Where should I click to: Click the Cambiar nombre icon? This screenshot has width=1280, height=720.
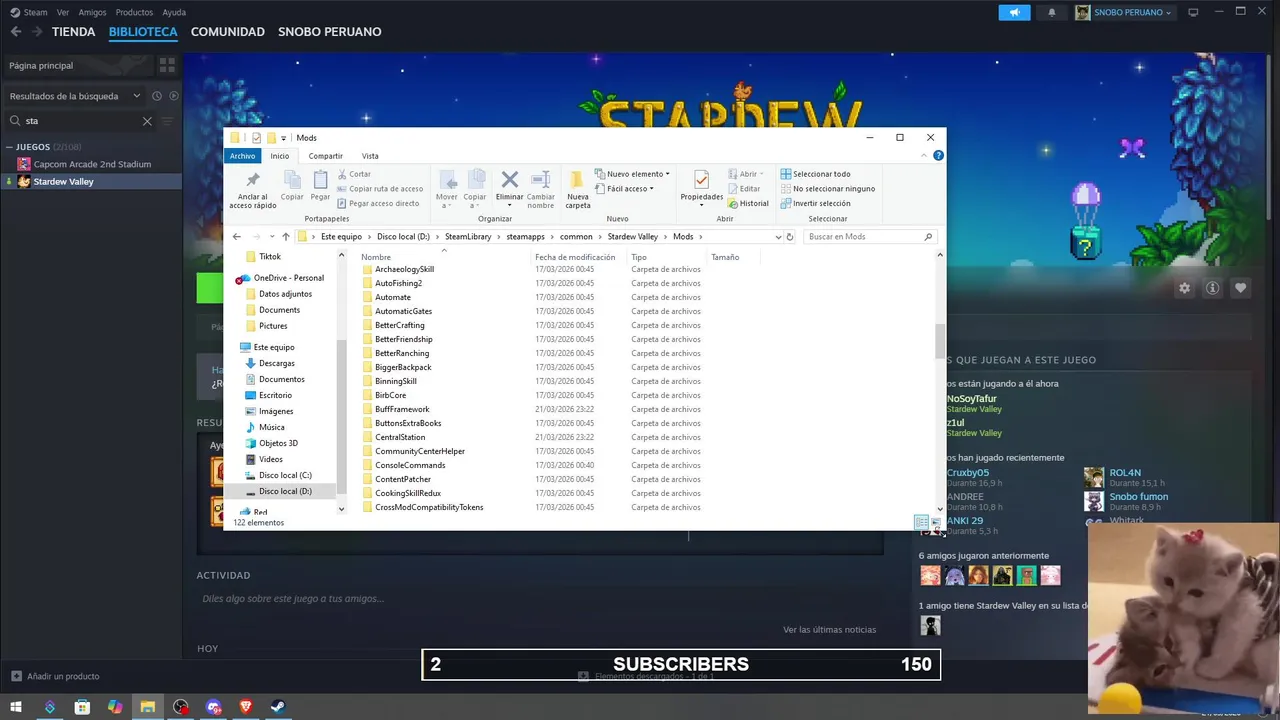click(541, 180)
